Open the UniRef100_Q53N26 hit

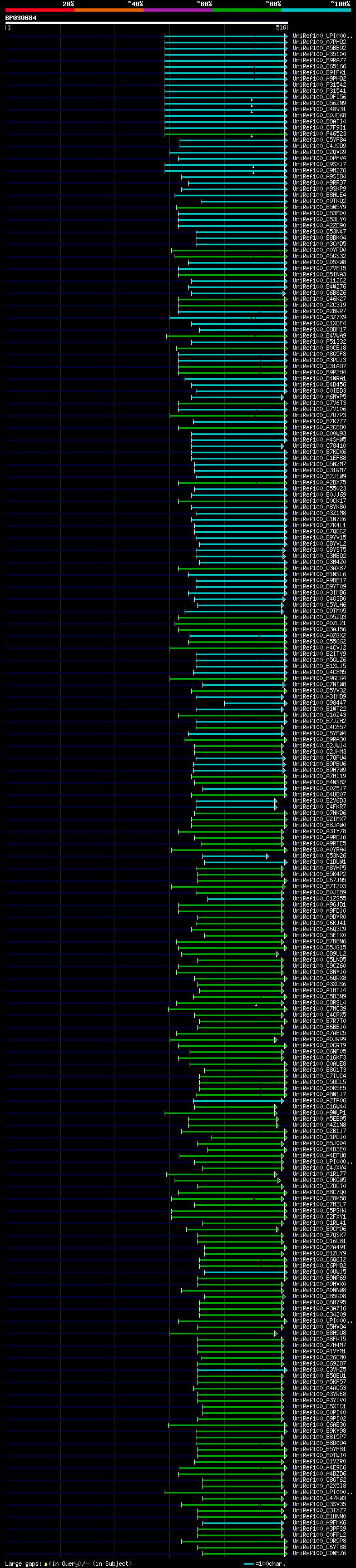tap(319, 856)
